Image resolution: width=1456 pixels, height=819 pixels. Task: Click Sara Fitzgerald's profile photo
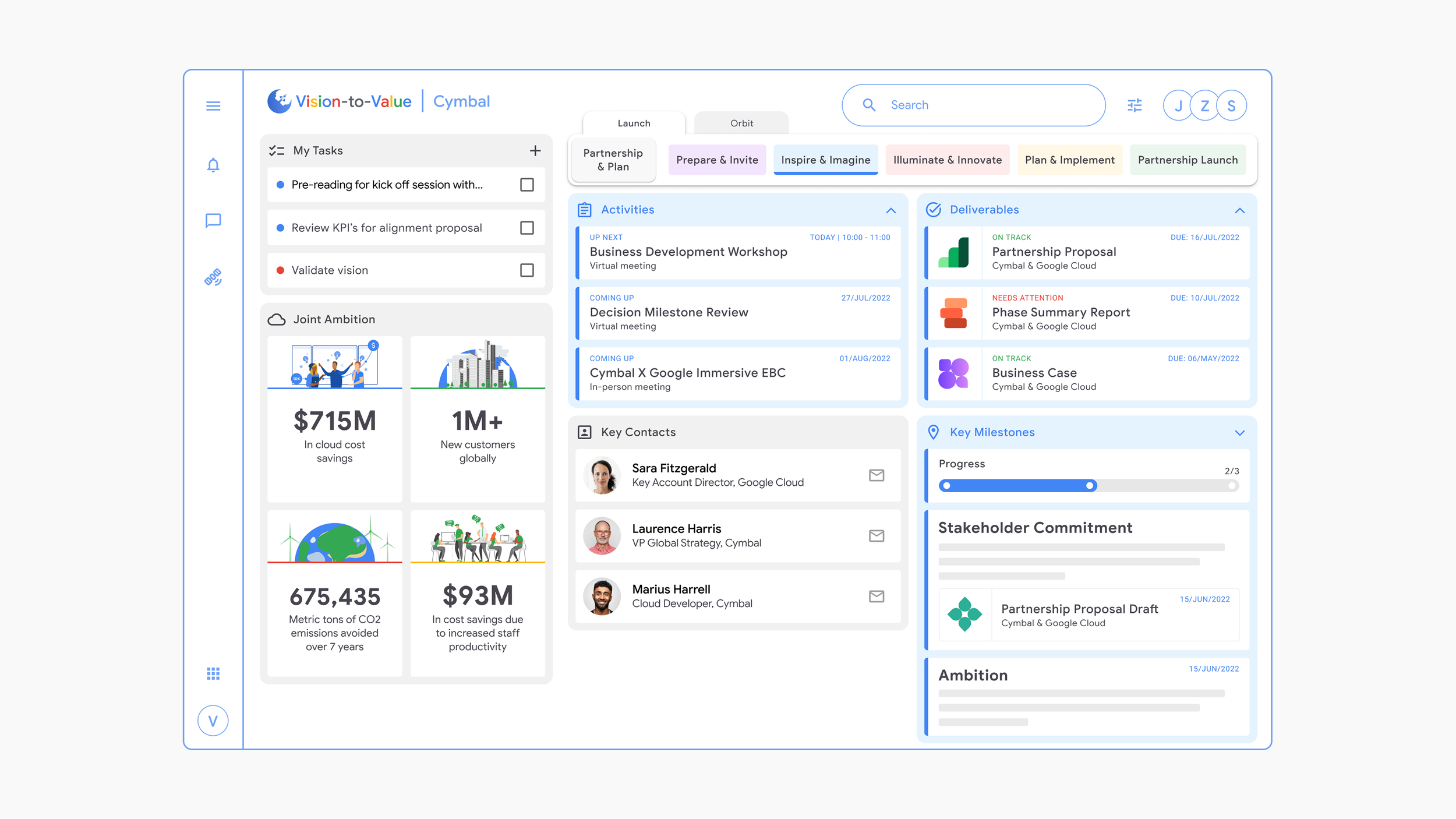click(602, 475)
